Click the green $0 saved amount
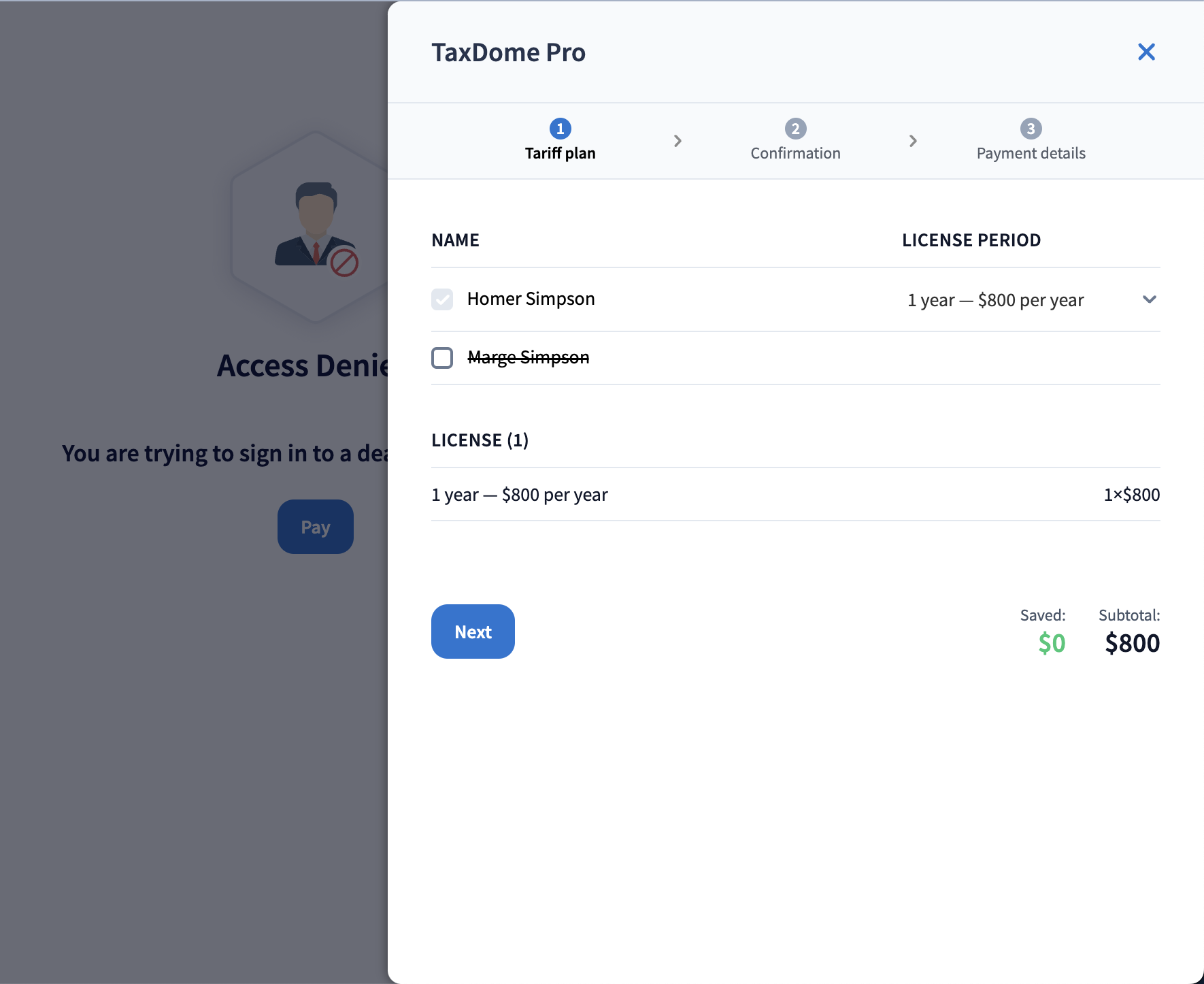This screenshot has height=984, width=1204. coord(1052,643)
